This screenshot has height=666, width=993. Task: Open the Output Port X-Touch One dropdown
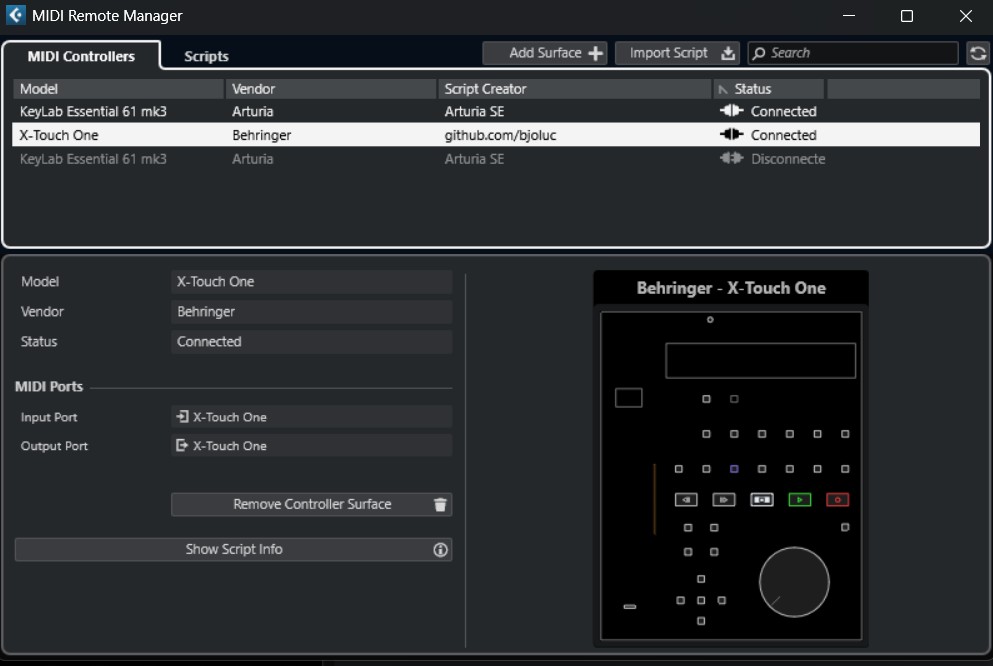[312, 446]
